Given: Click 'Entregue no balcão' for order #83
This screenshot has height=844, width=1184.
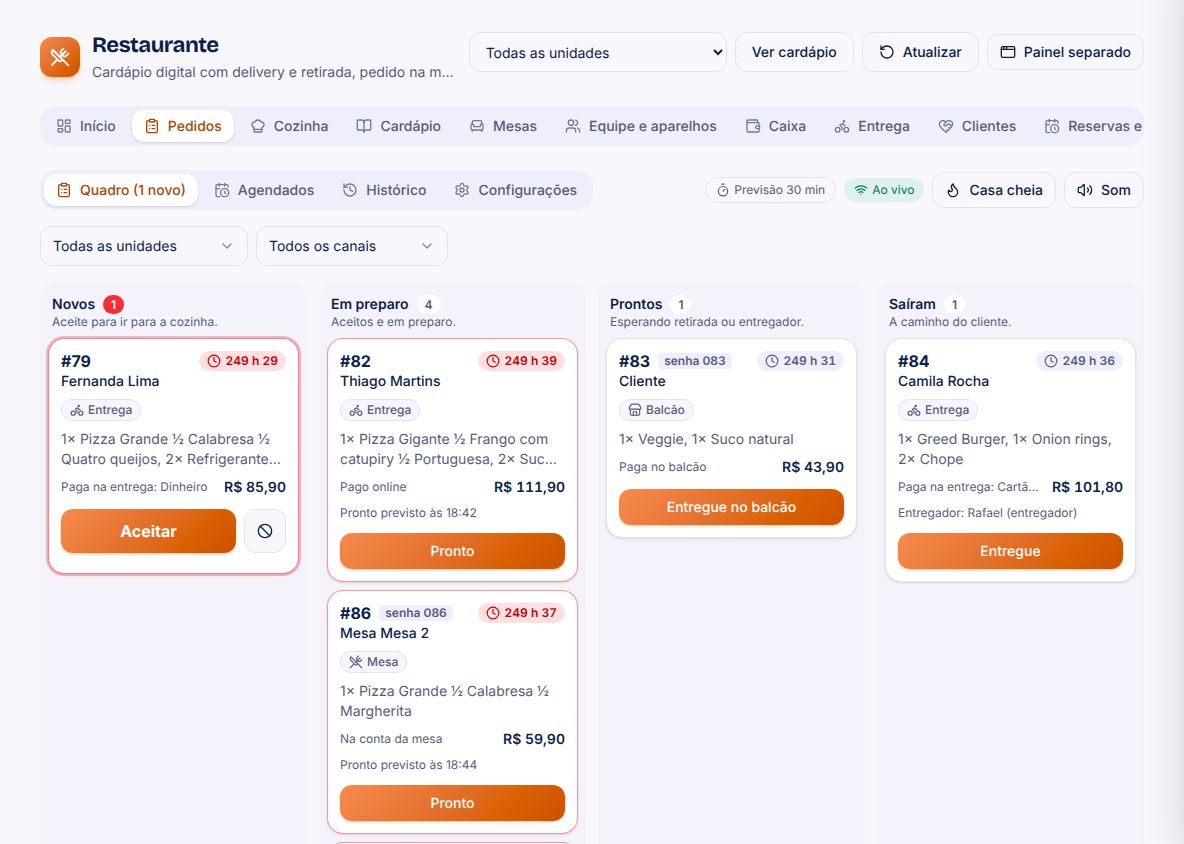Looking at the screenshot, I should [731, 507].
